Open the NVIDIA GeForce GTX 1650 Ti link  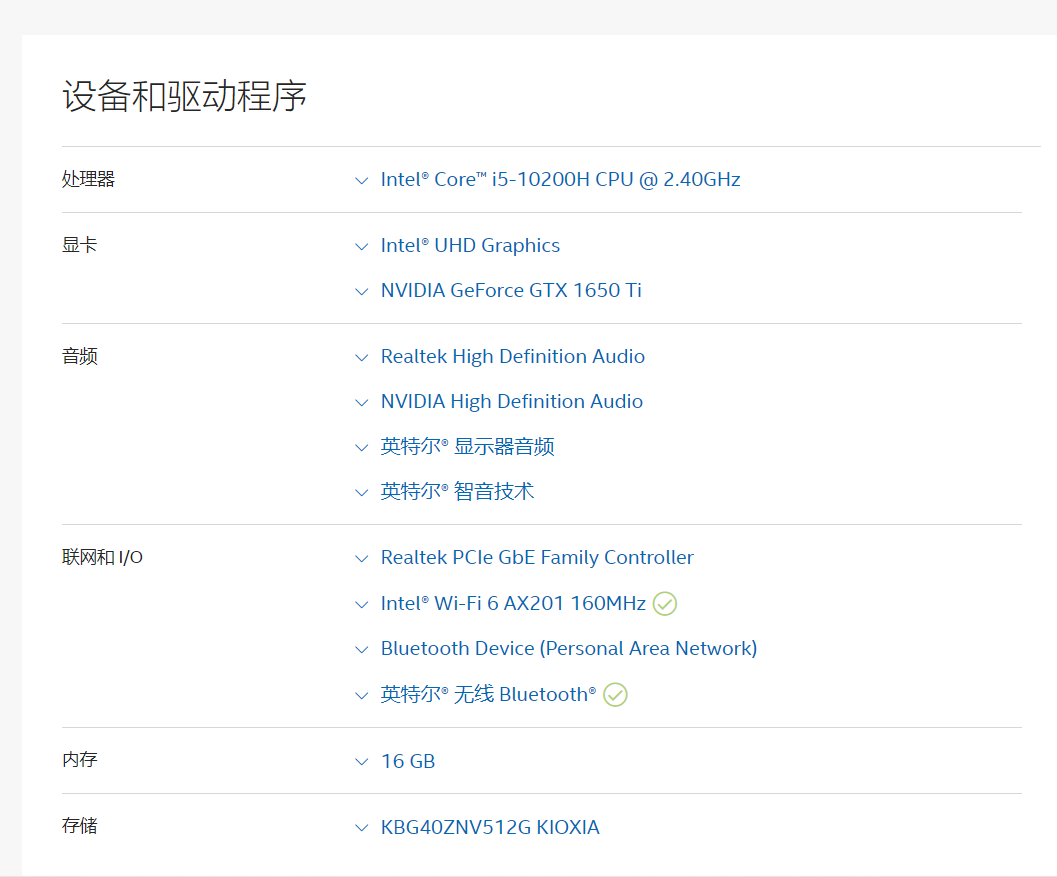click(511, 290)
